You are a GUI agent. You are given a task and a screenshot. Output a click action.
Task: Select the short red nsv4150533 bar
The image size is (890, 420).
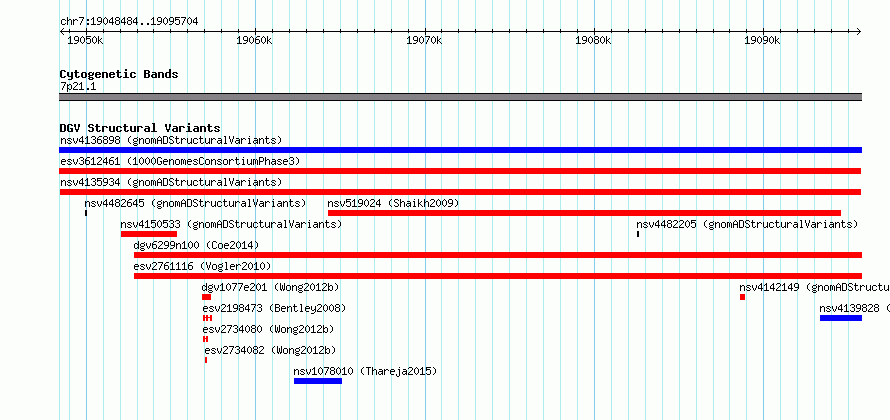149,234
